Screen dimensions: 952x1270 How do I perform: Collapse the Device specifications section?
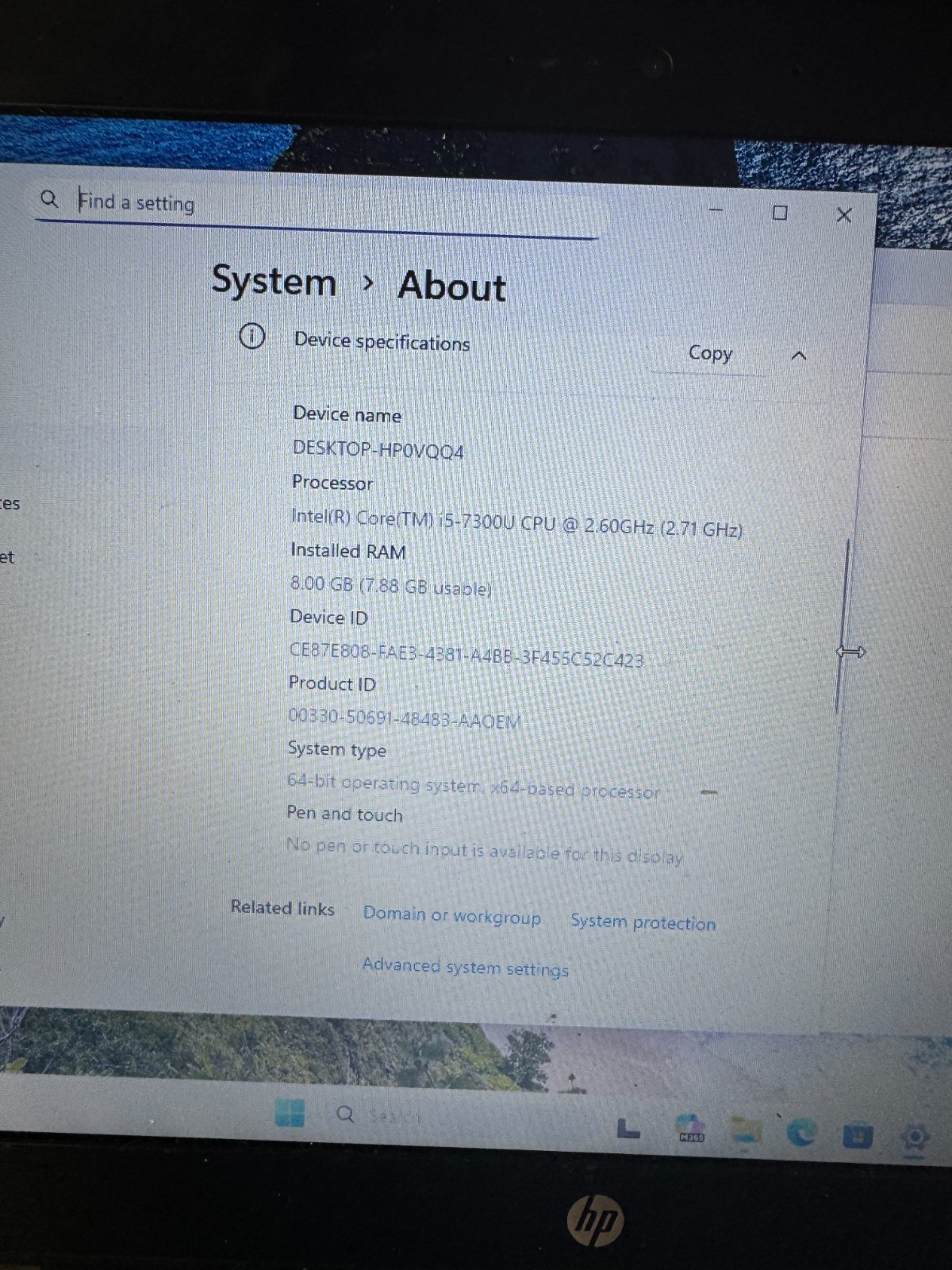tap(799, 356)
